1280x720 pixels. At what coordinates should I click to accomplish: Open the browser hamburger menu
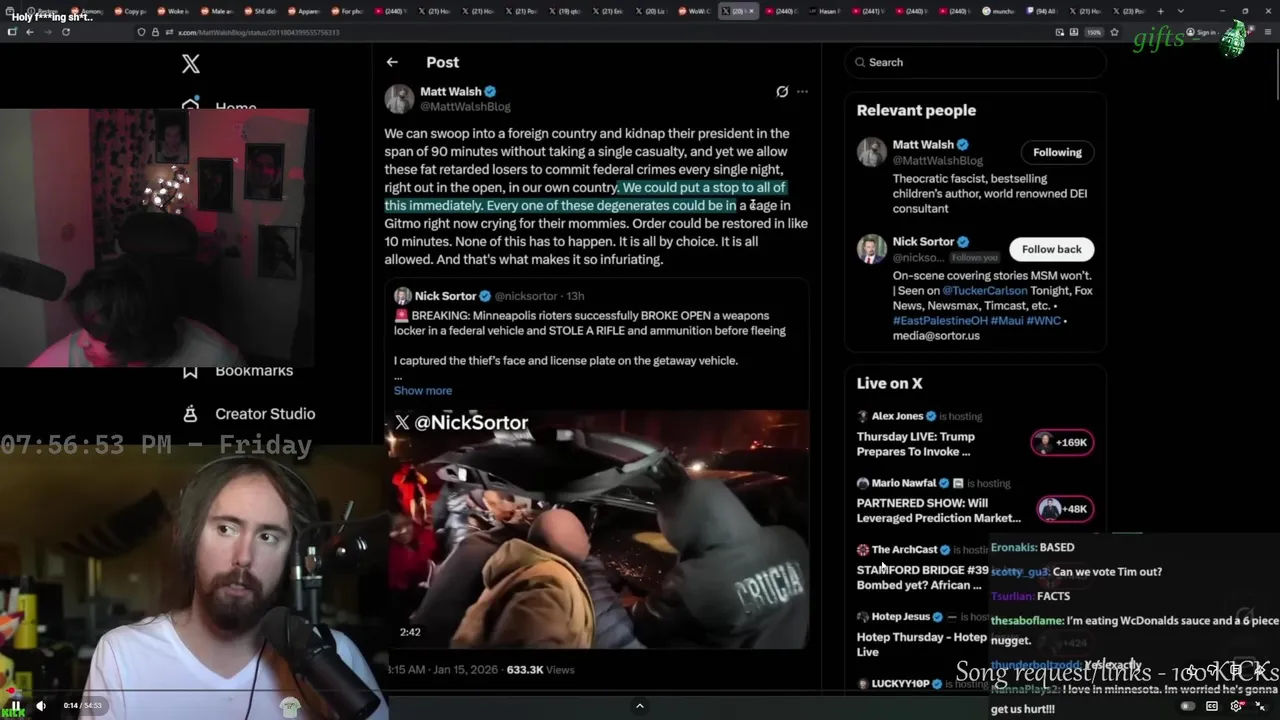[x=1268, y=32]
